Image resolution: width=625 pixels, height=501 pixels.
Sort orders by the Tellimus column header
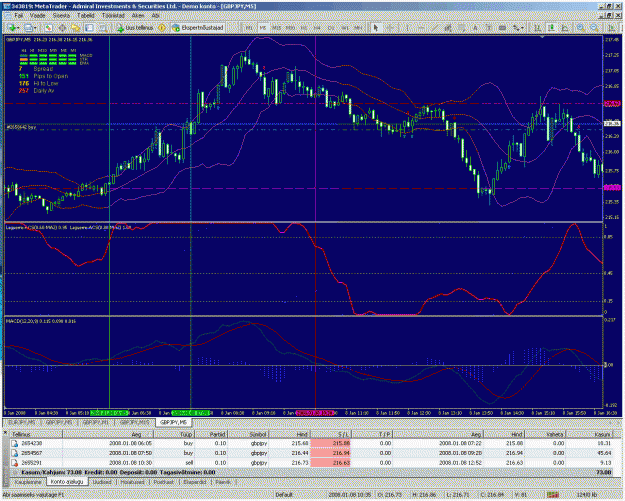coord(36,434)
